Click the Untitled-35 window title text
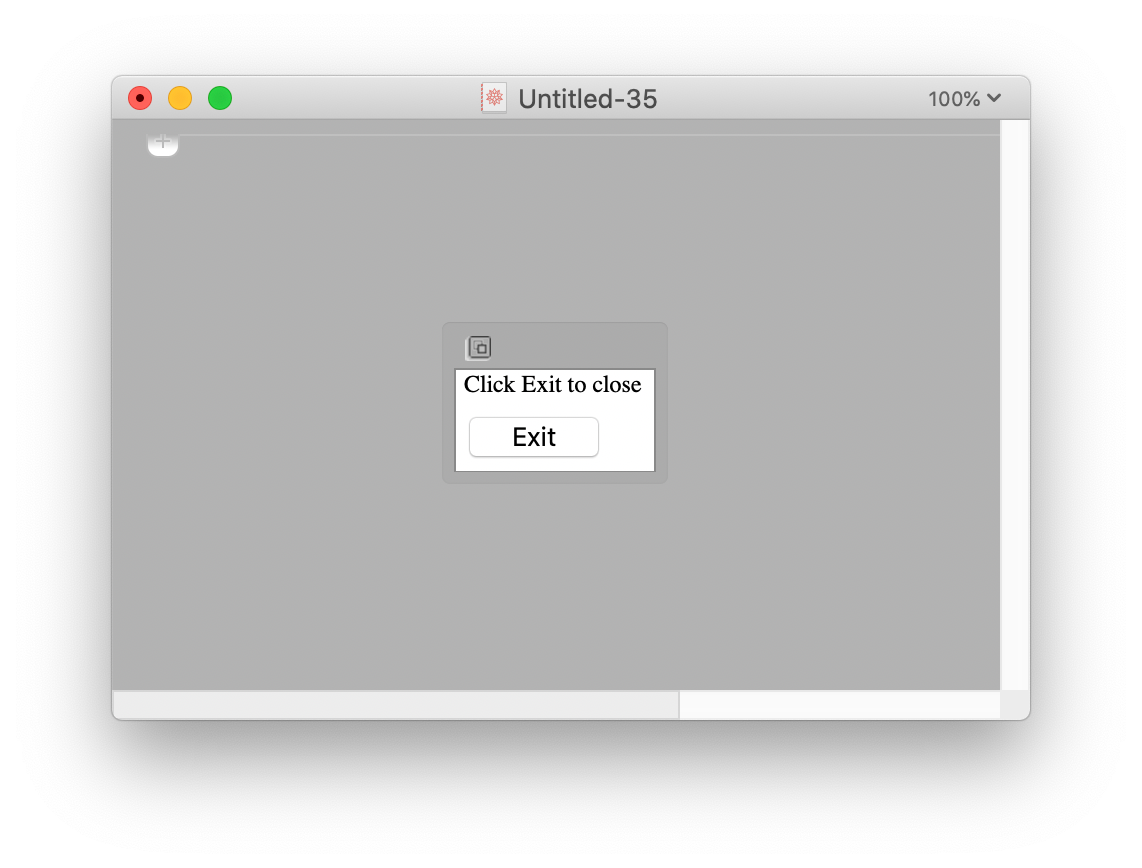 tap(587, 98)
